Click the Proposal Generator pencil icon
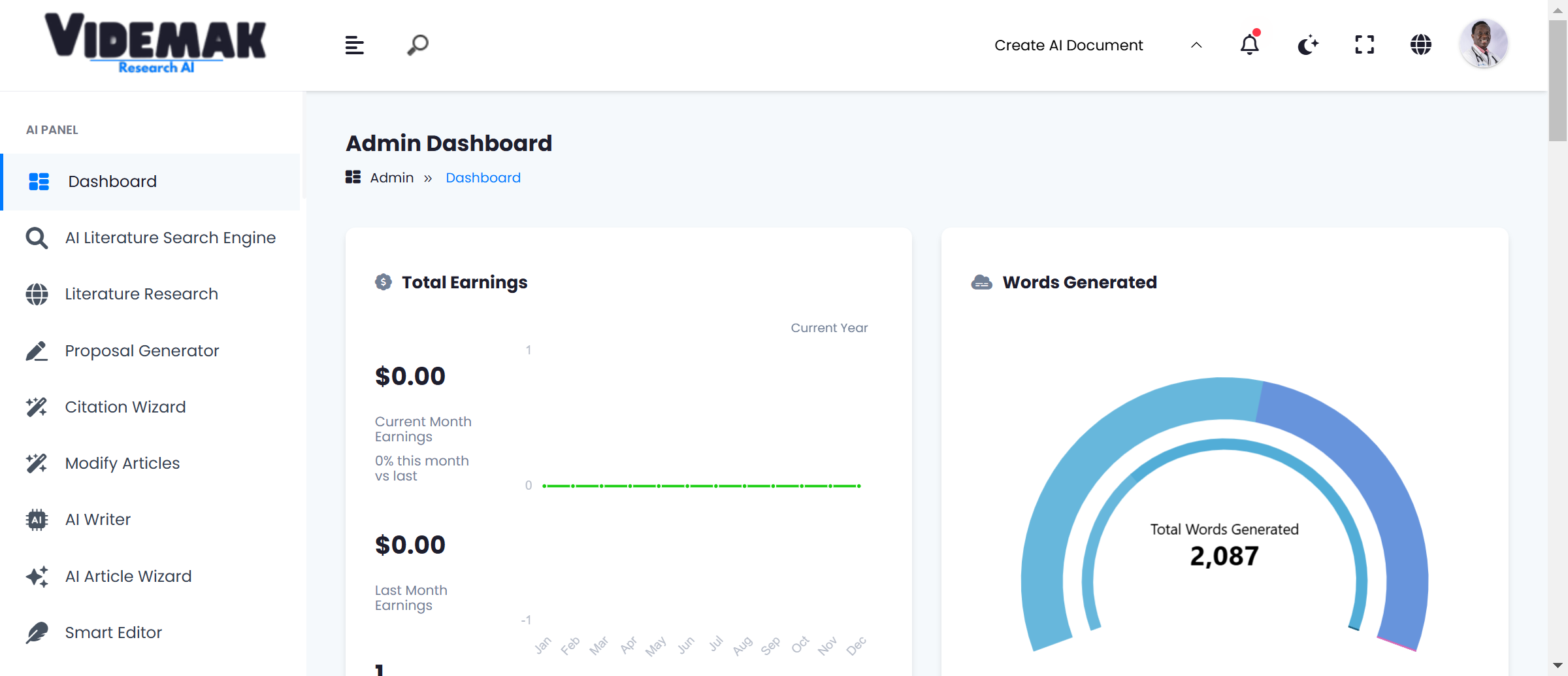This screenshot has width=1568, height=676. click(x=37, y=351)
